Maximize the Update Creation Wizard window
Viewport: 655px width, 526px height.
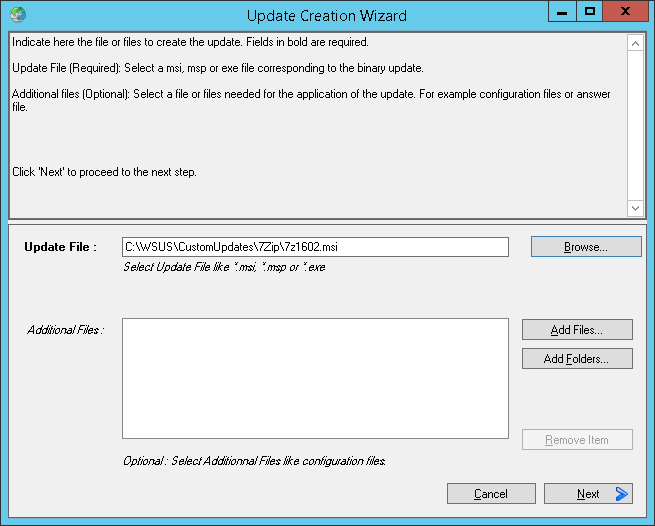click(589, 11)
